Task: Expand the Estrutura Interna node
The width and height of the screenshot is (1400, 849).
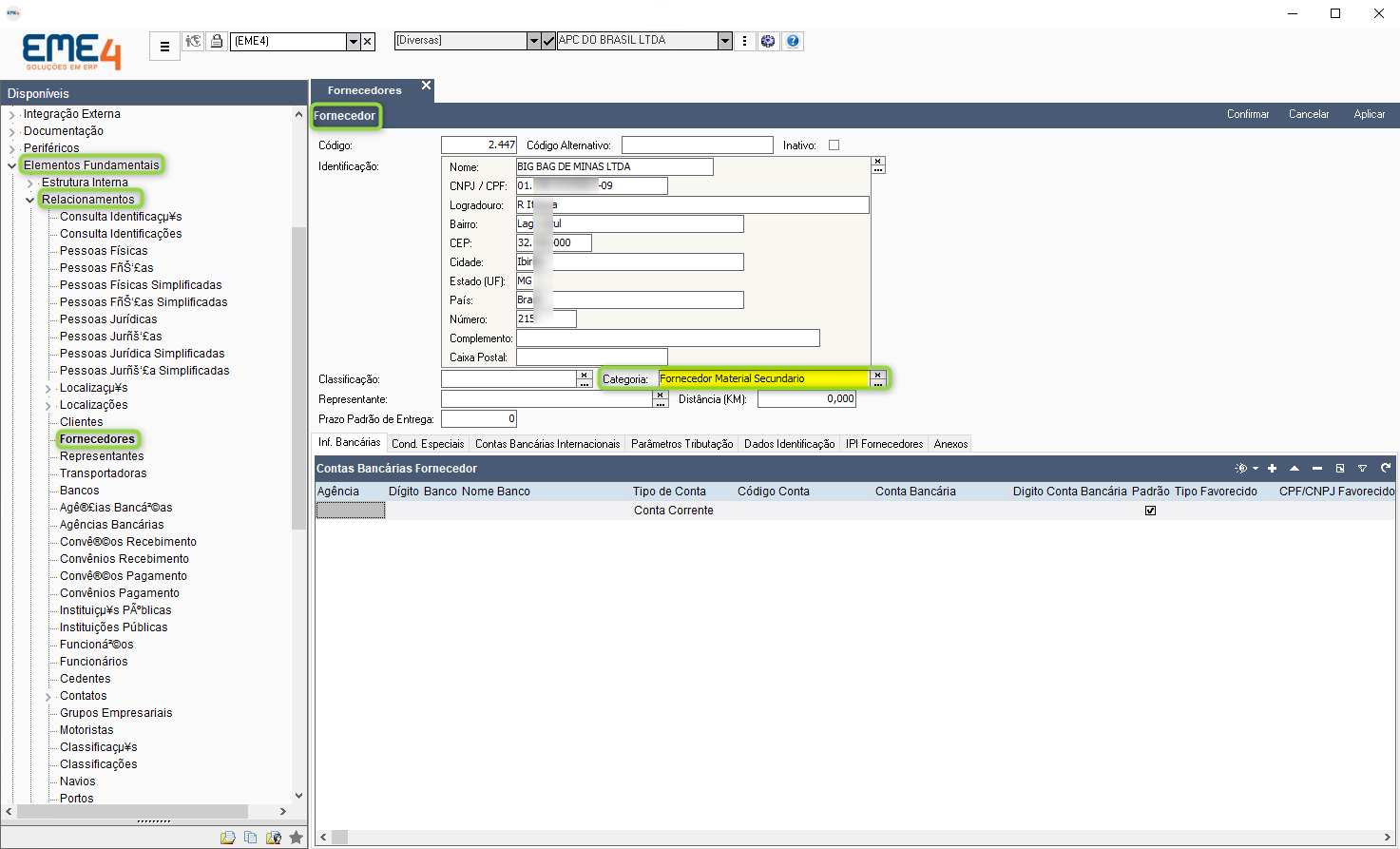Action: [x=30, y=183]
